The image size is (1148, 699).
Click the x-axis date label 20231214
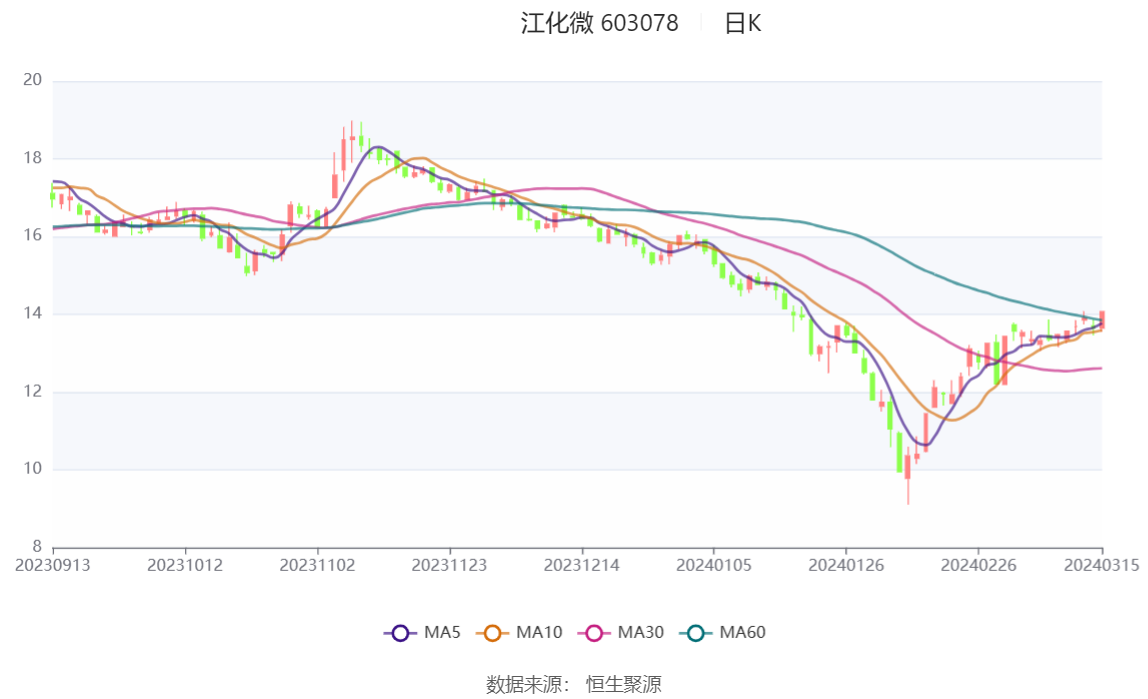point(581,566)
